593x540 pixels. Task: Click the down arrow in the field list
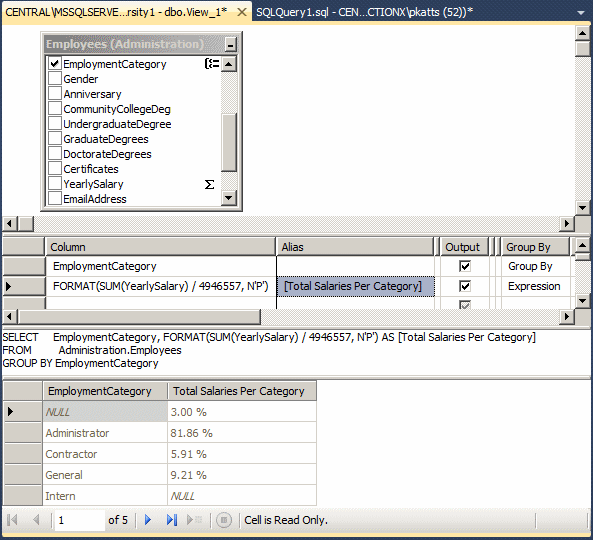point(228,197)
